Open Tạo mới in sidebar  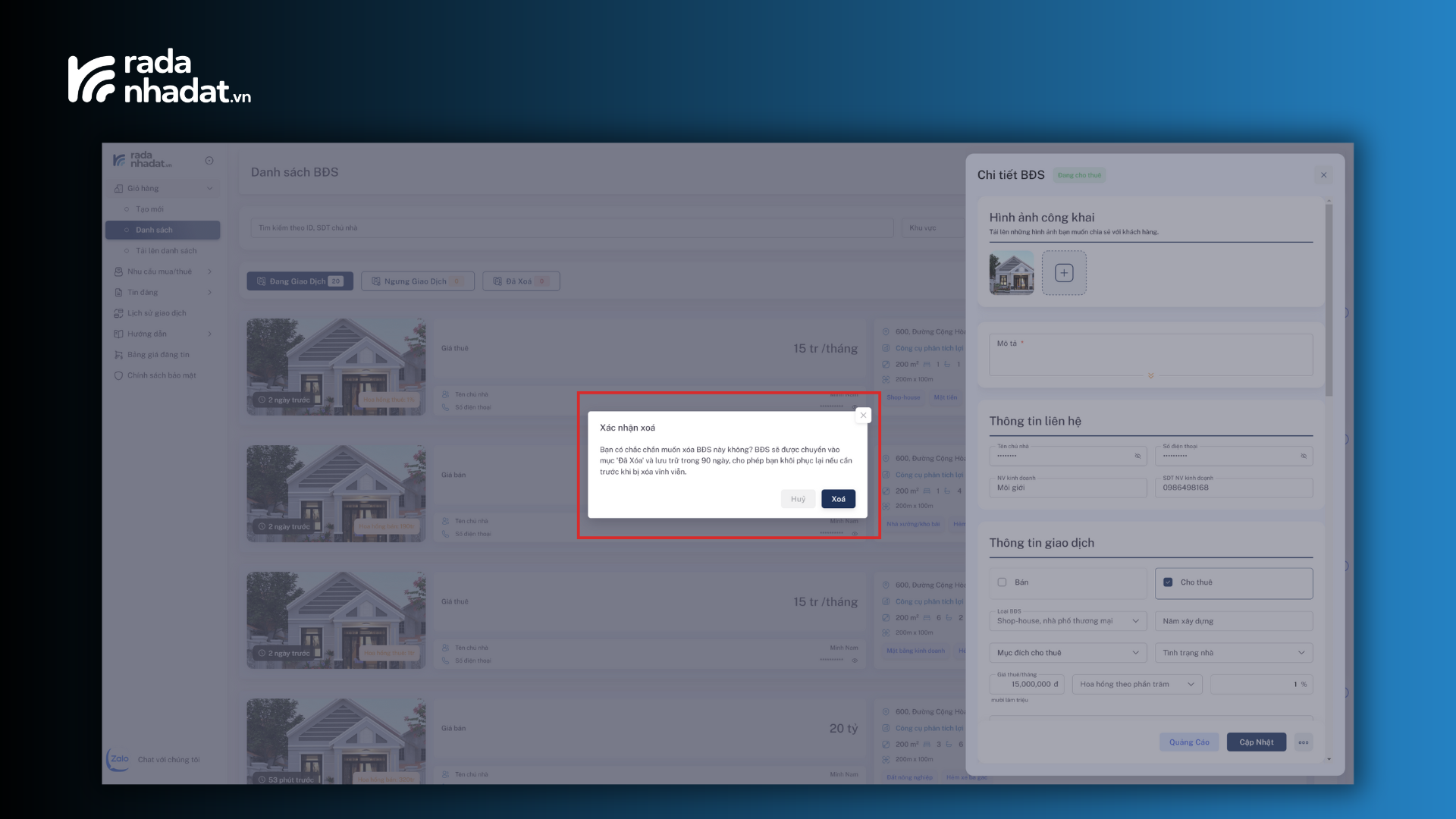[x=149, y=209]
